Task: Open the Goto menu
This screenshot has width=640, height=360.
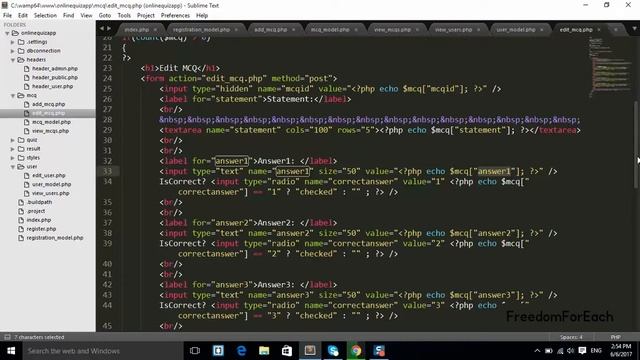Action: (104, 16)
